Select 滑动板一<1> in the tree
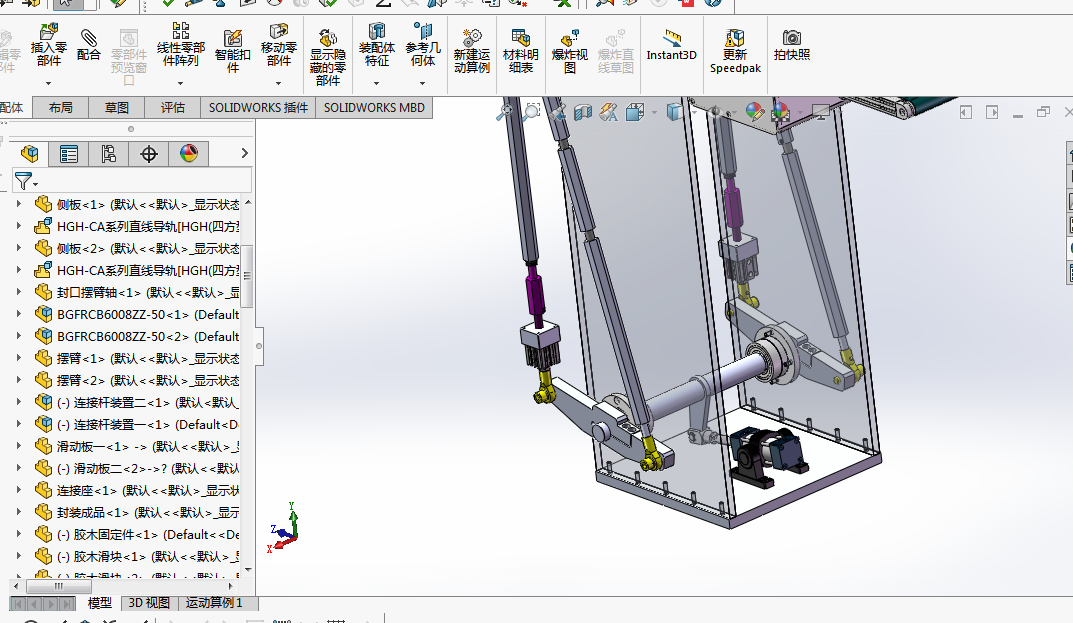This screenshot has width=1073, height=623. [137, 446]
